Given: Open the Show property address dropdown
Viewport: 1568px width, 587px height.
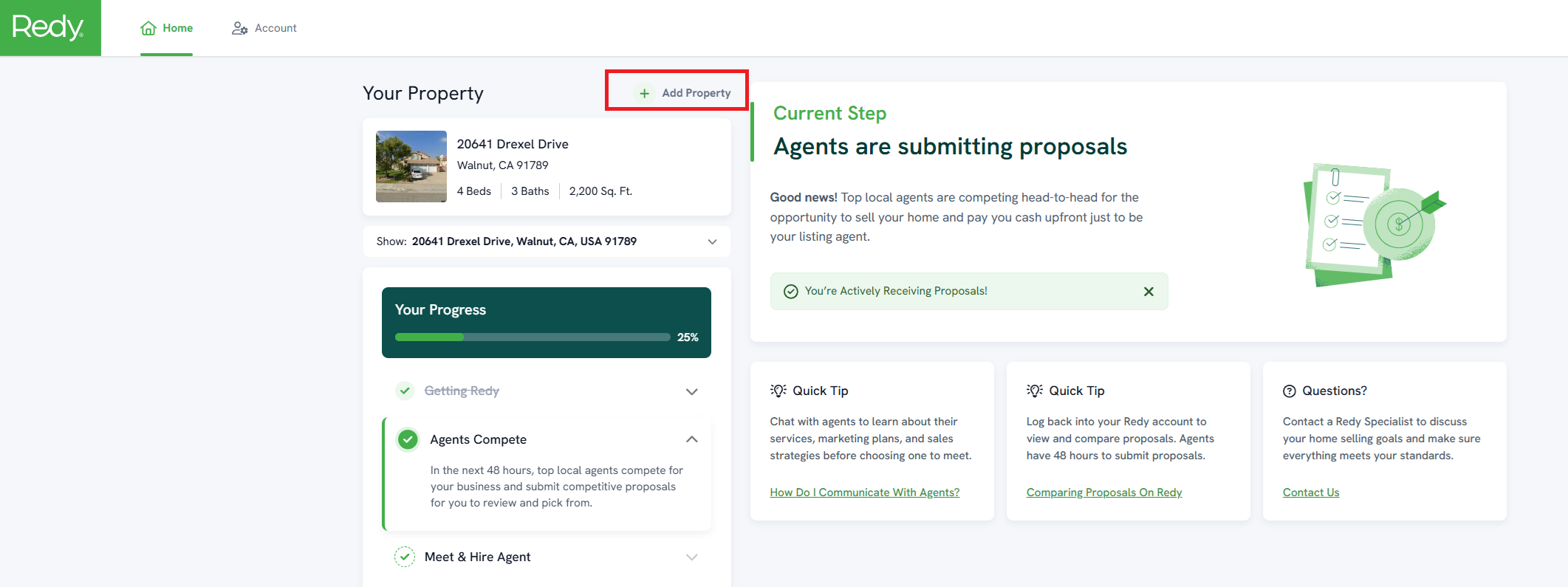Looking at the screenshot, I should tap(547, 241).
